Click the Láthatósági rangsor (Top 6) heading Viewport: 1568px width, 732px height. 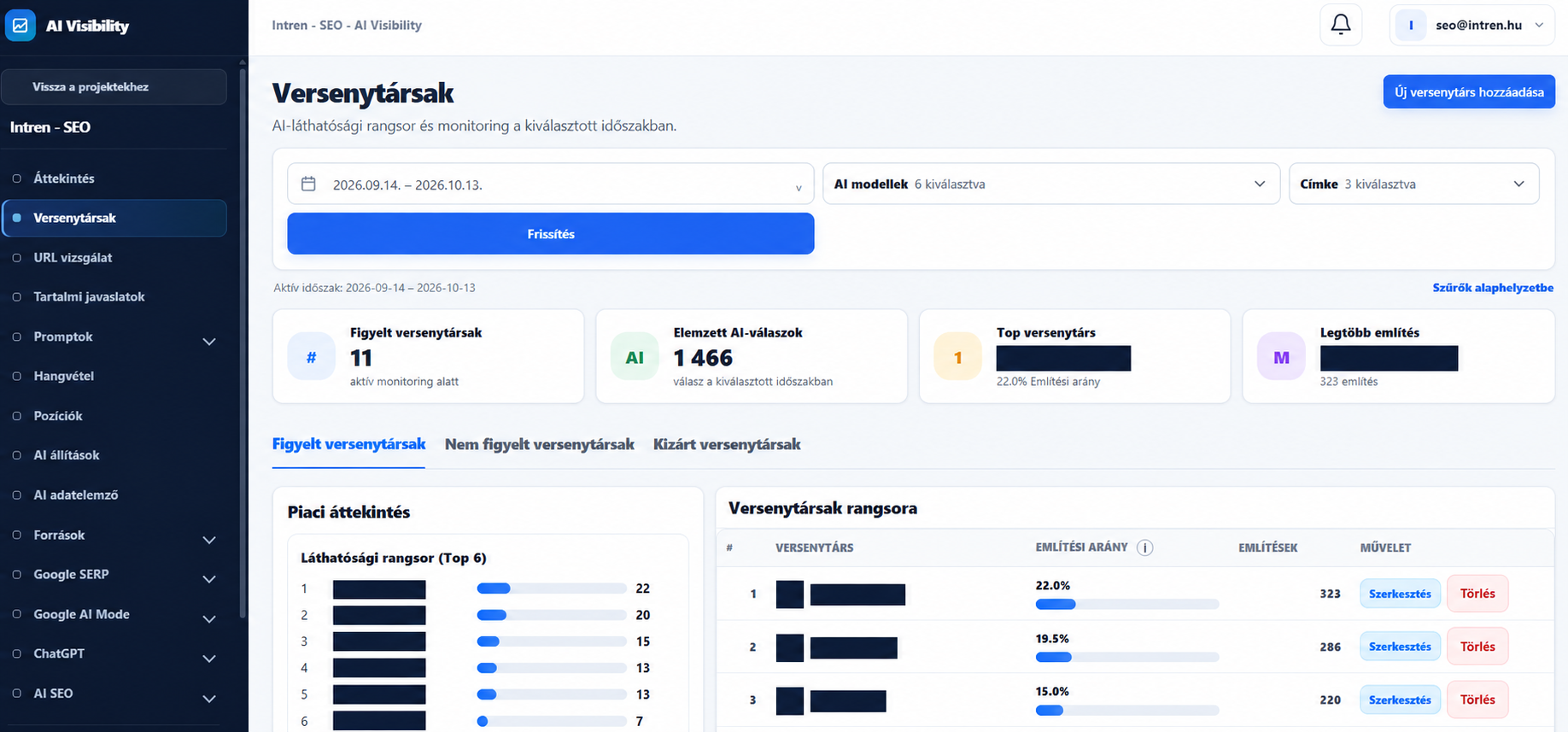tap(394, 558)
